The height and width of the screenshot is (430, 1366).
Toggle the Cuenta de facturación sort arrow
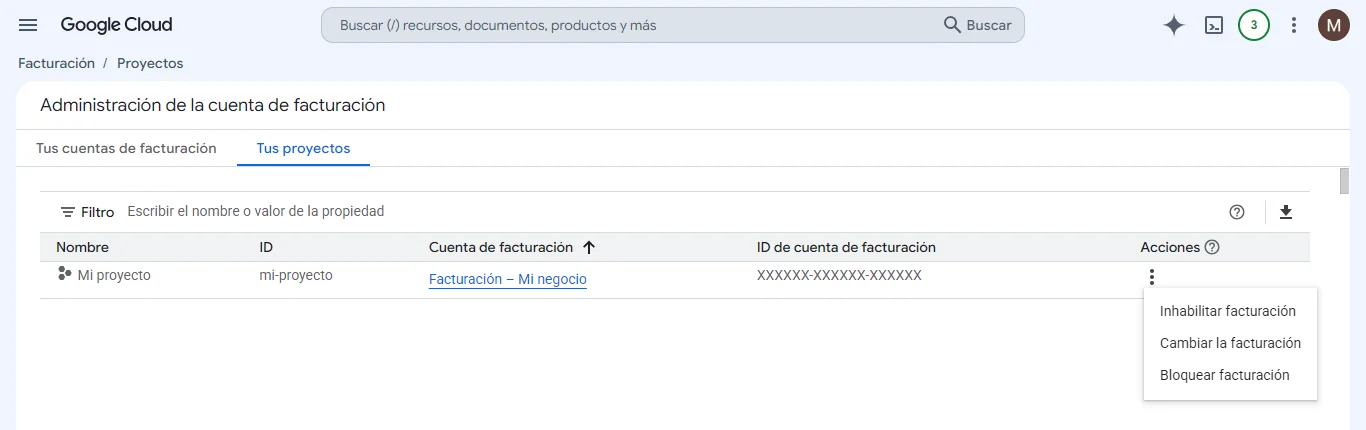point(589,247)
